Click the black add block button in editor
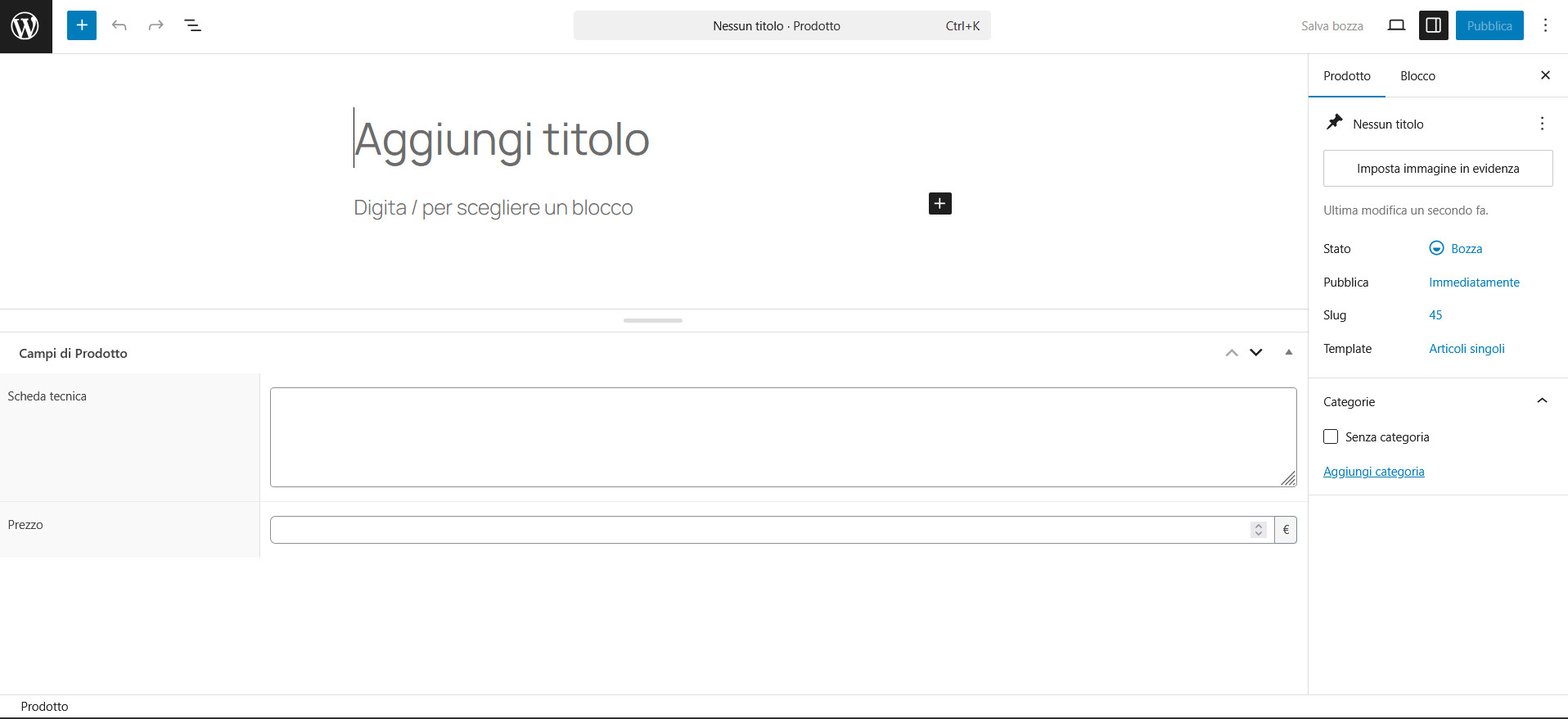Screen dimensions: 1568x719 [940, 203]
